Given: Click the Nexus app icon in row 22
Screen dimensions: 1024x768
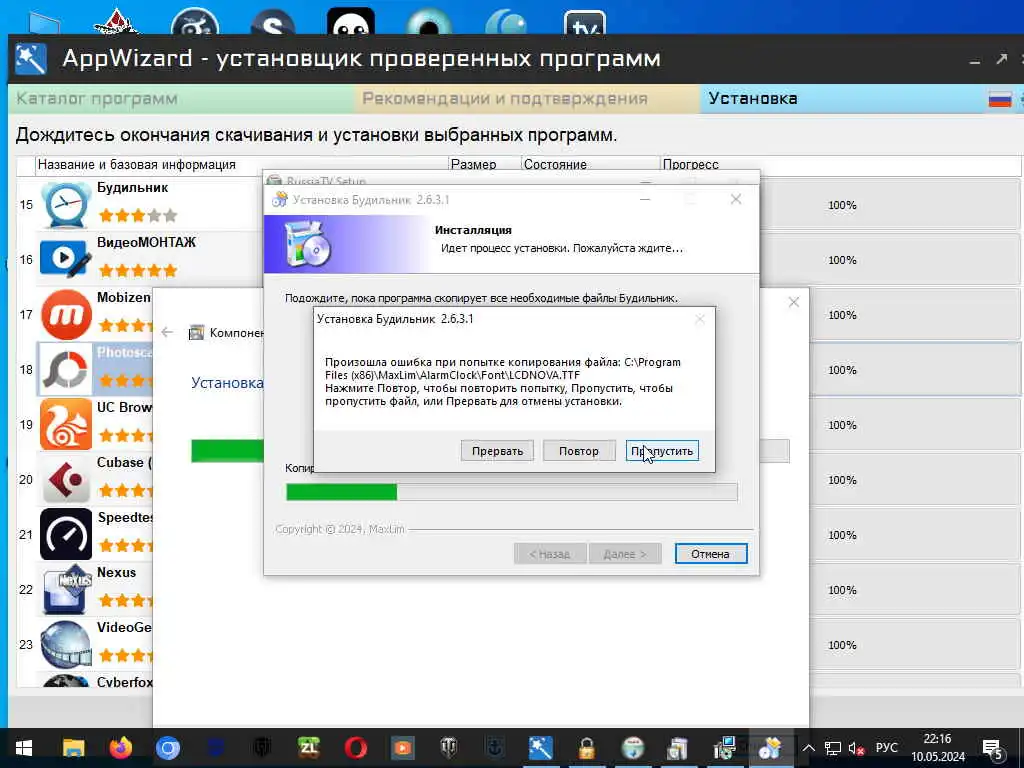Looking at the screenshot, I should (x=66, y=589).
